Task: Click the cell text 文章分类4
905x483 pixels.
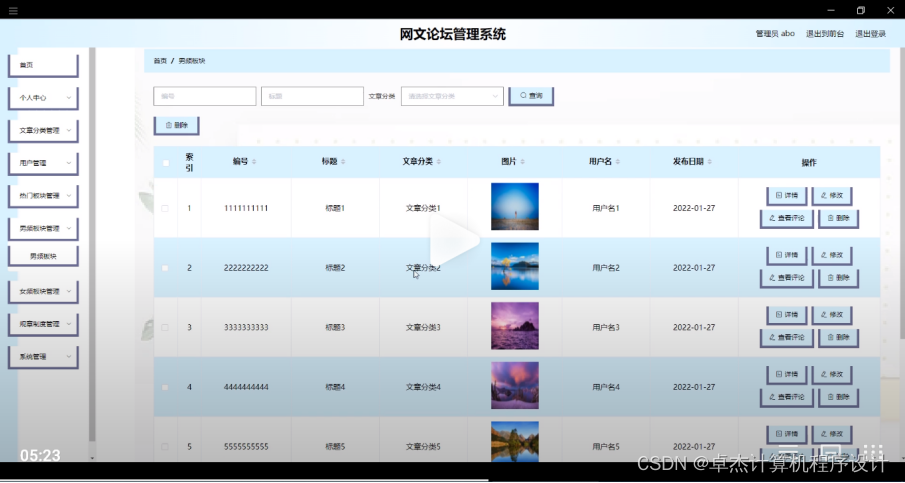Action: 423,387
